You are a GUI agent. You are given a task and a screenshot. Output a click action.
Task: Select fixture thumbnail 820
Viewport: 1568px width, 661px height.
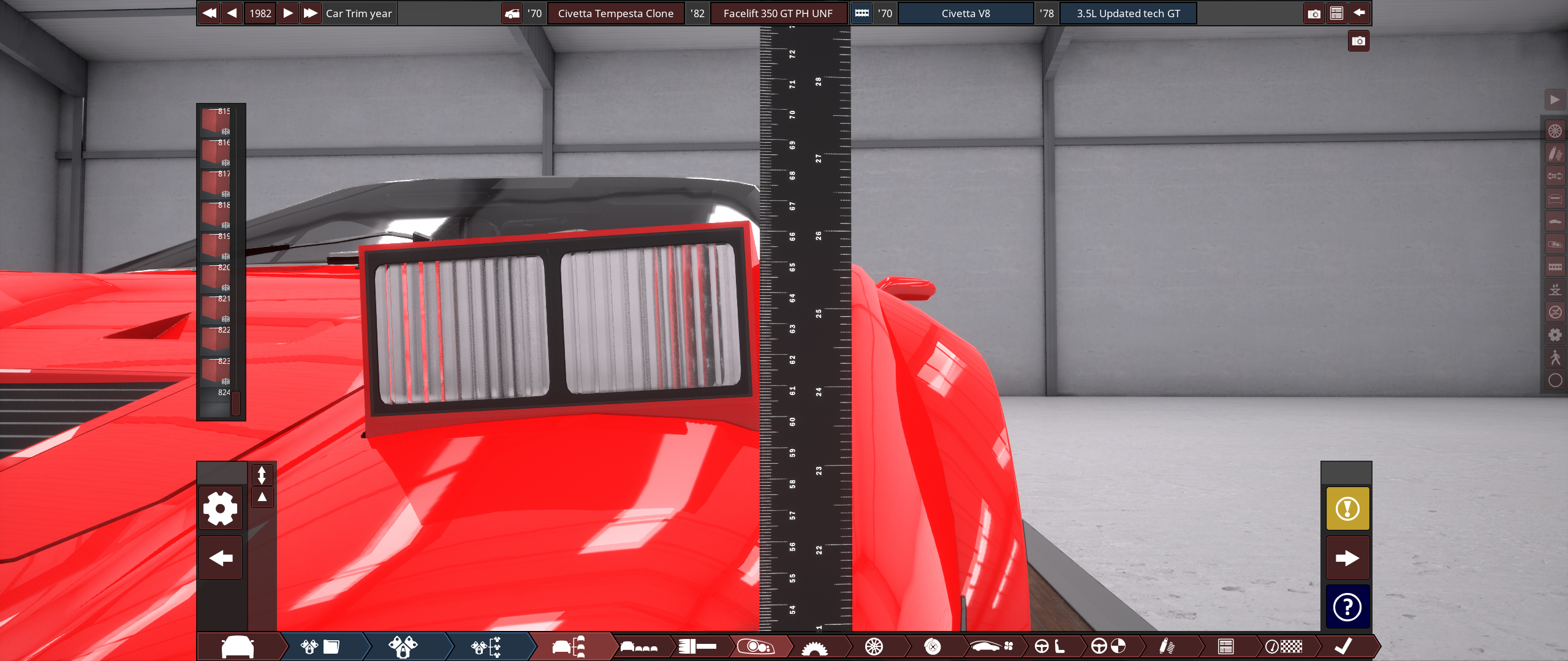point(216,277)
